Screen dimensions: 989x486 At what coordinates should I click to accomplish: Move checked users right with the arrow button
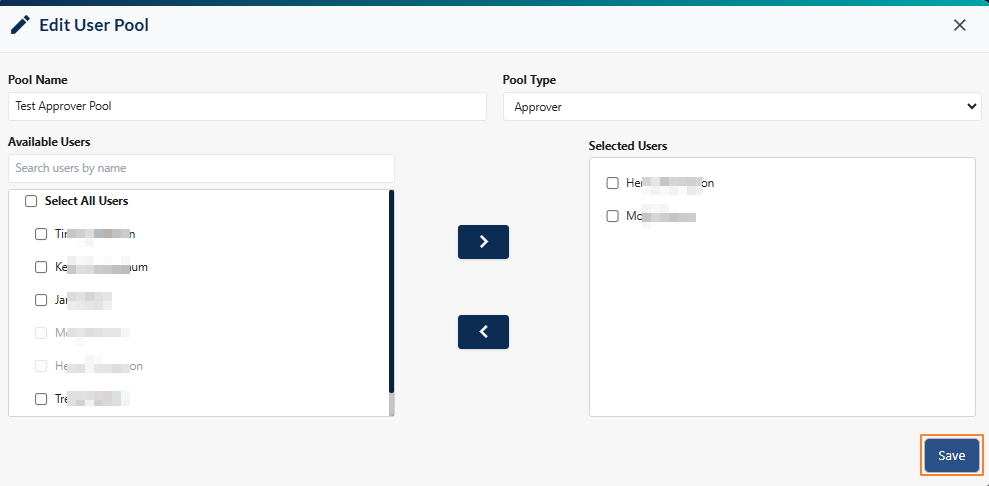[483, 242]
